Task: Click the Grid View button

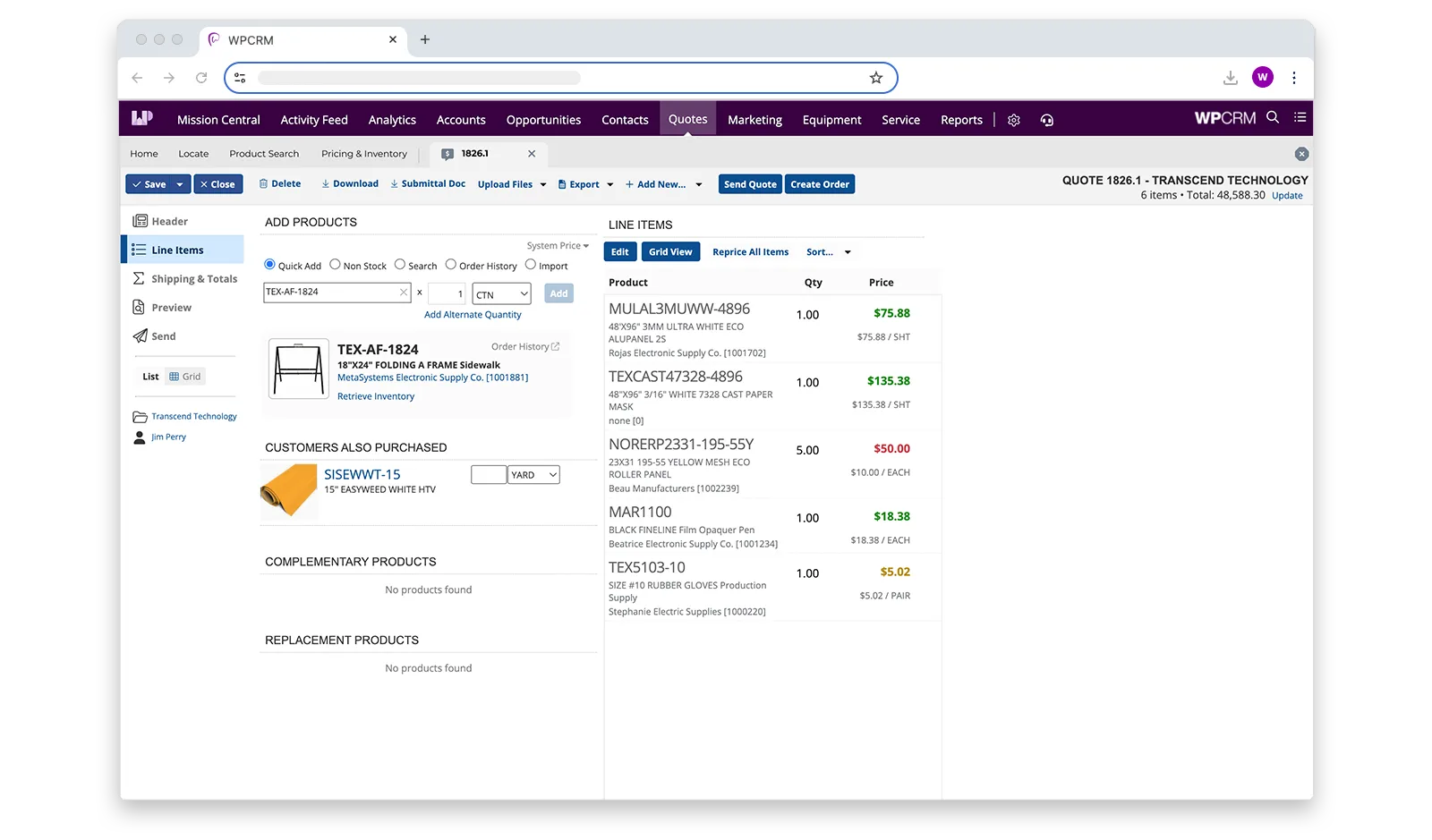Action: [670, 252]
